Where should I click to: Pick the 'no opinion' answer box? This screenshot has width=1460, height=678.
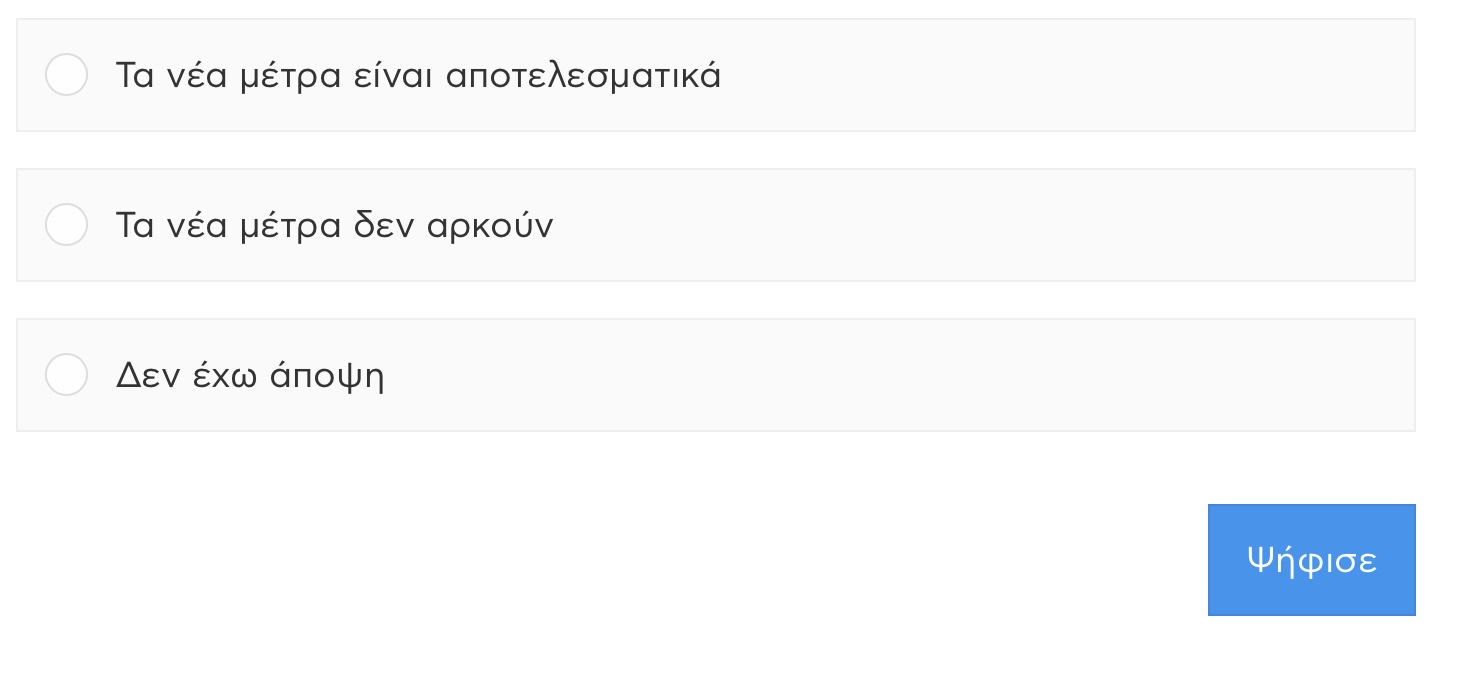[x=715, y=375]
